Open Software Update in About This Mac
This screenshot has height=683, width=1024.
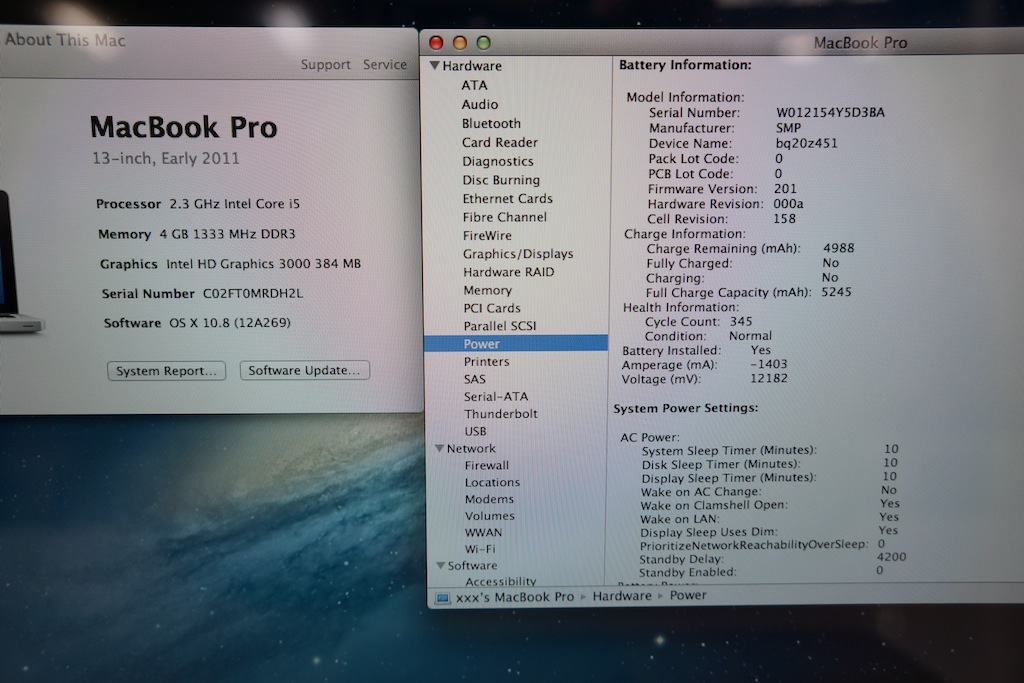(304, 370)
